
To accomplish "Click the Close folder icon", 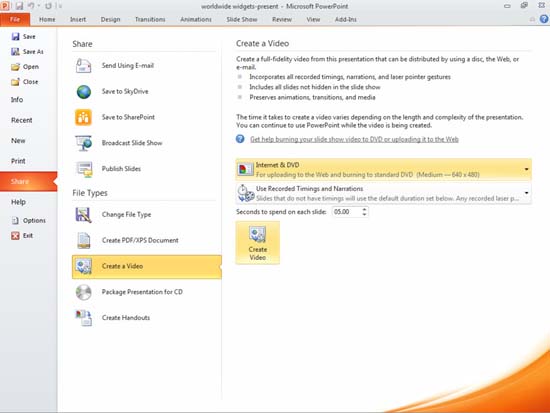I will (15, 82).
